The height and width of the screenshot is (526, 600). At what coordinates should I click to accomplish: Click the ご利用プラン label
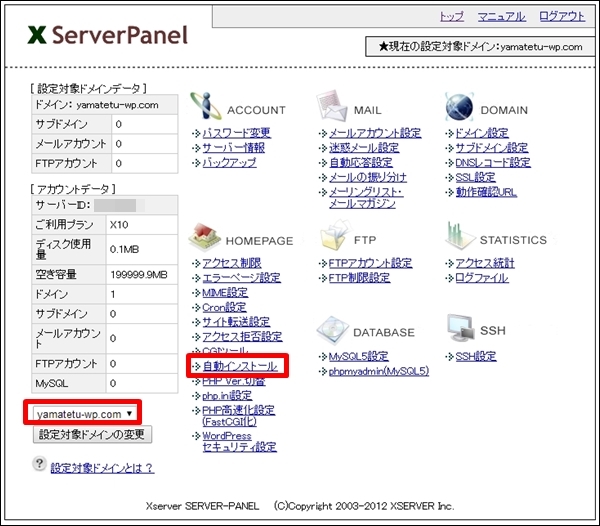(64, 225)
